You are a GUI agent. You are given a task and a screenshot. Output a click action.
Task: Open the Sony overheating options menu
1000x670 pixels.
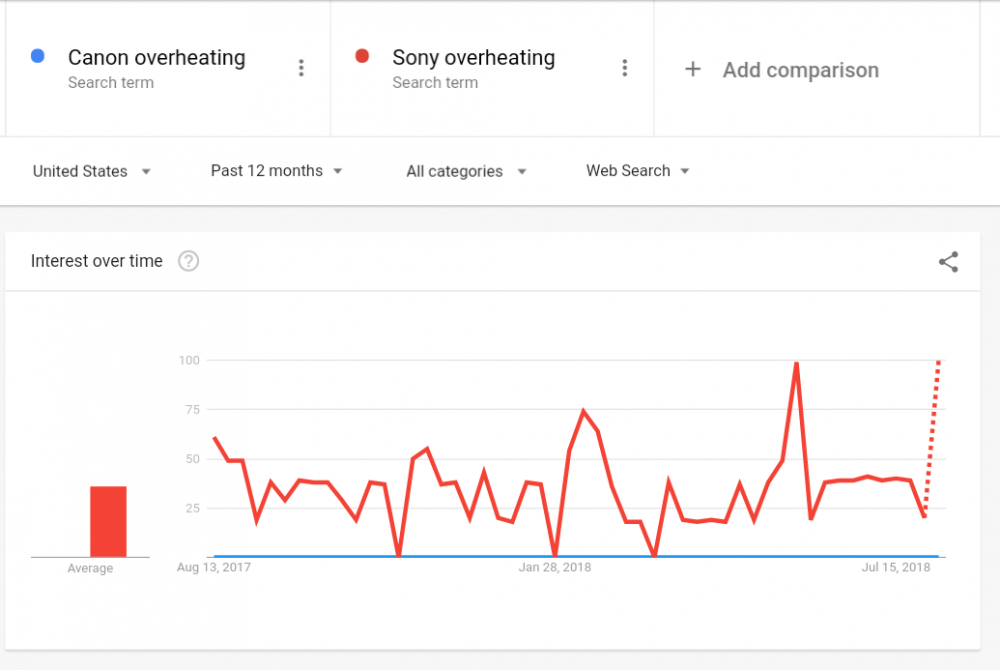point(625,68)
